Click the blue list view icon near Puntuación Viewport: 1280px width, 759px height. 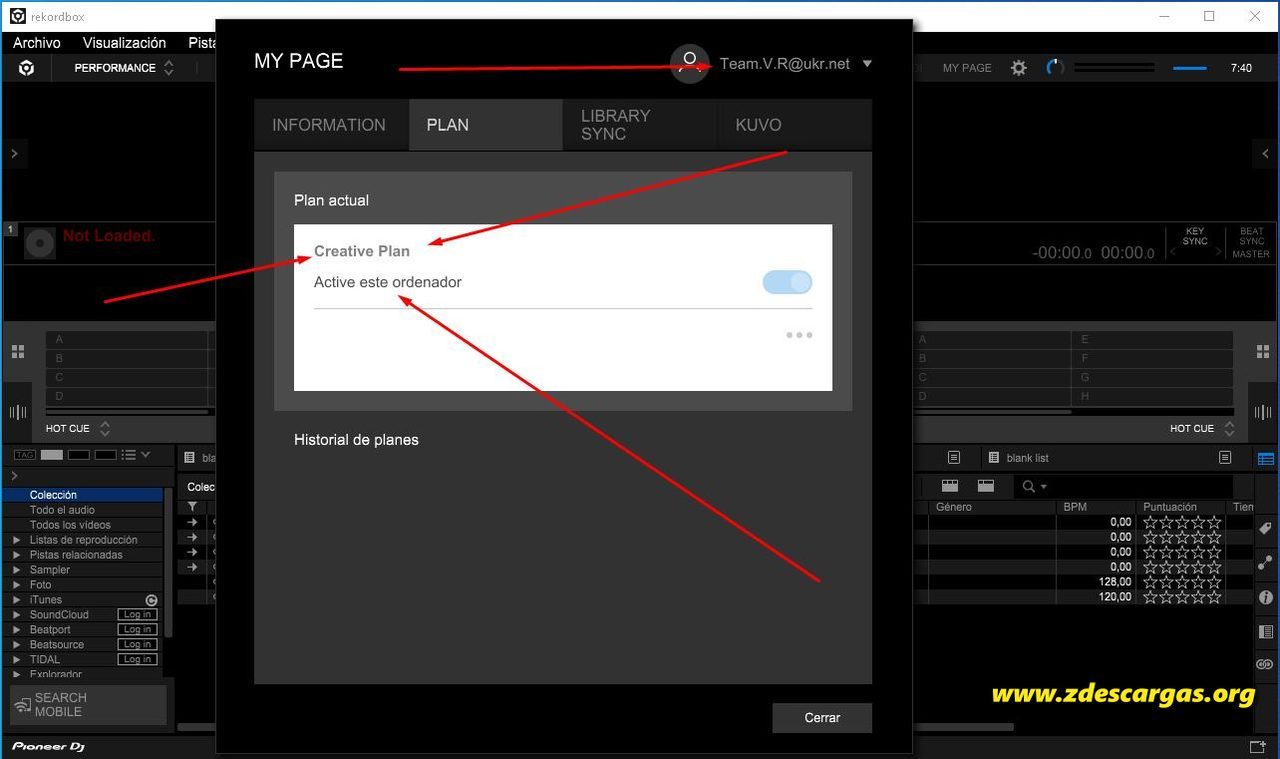tap(1266, 458)
